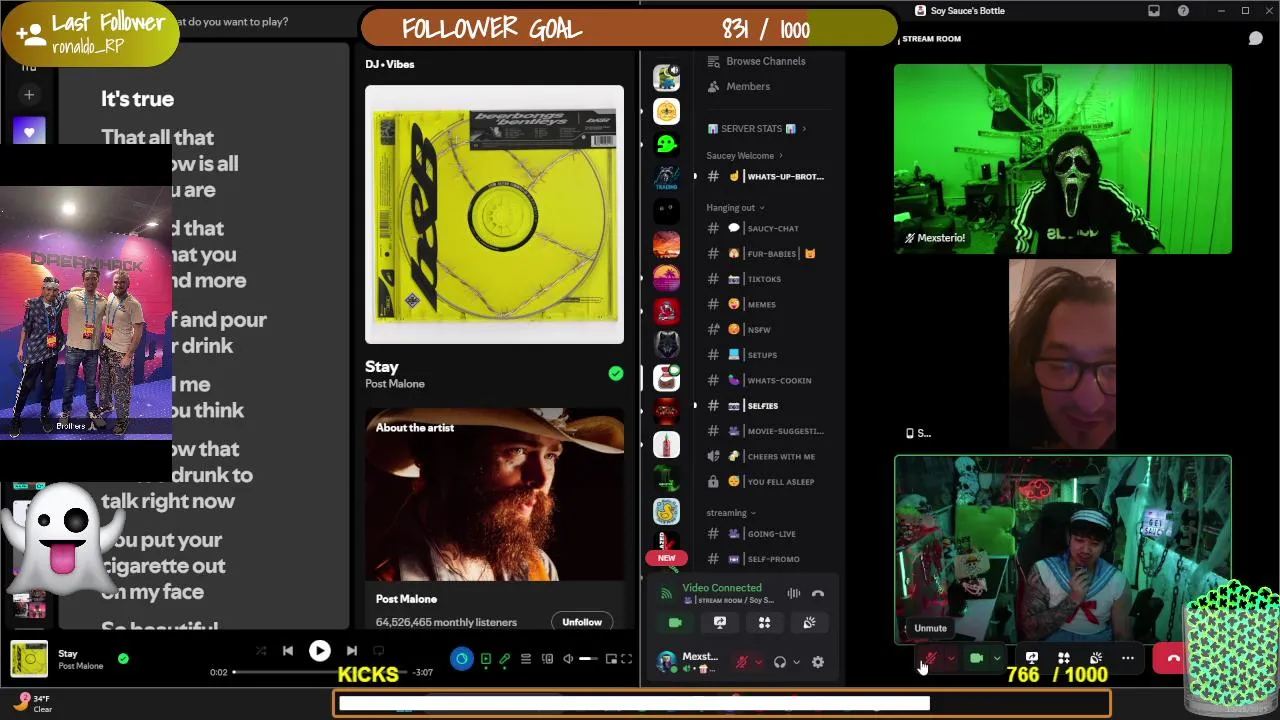Open Connect to a device icon
Viewport: 1280px width, 720px height.
547,659
